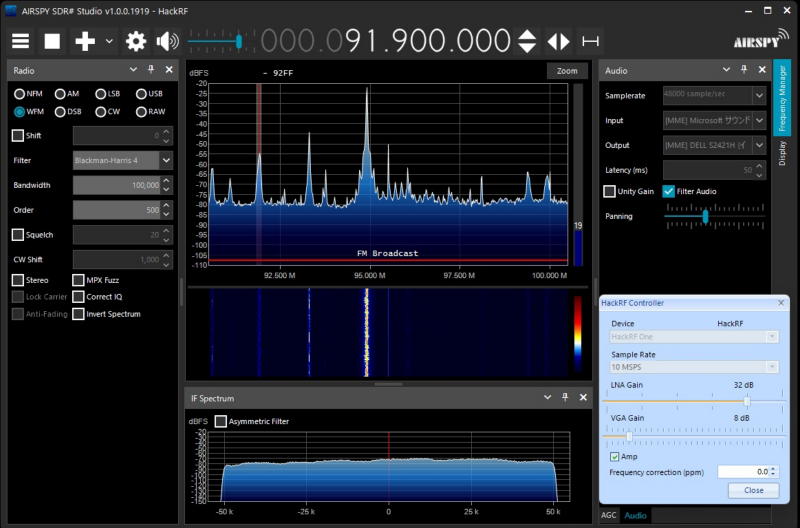Adjust the LNA Gain slider
The width and height of the screenshot is (800, 528).
pyautogui.click(x=746, y=401)
